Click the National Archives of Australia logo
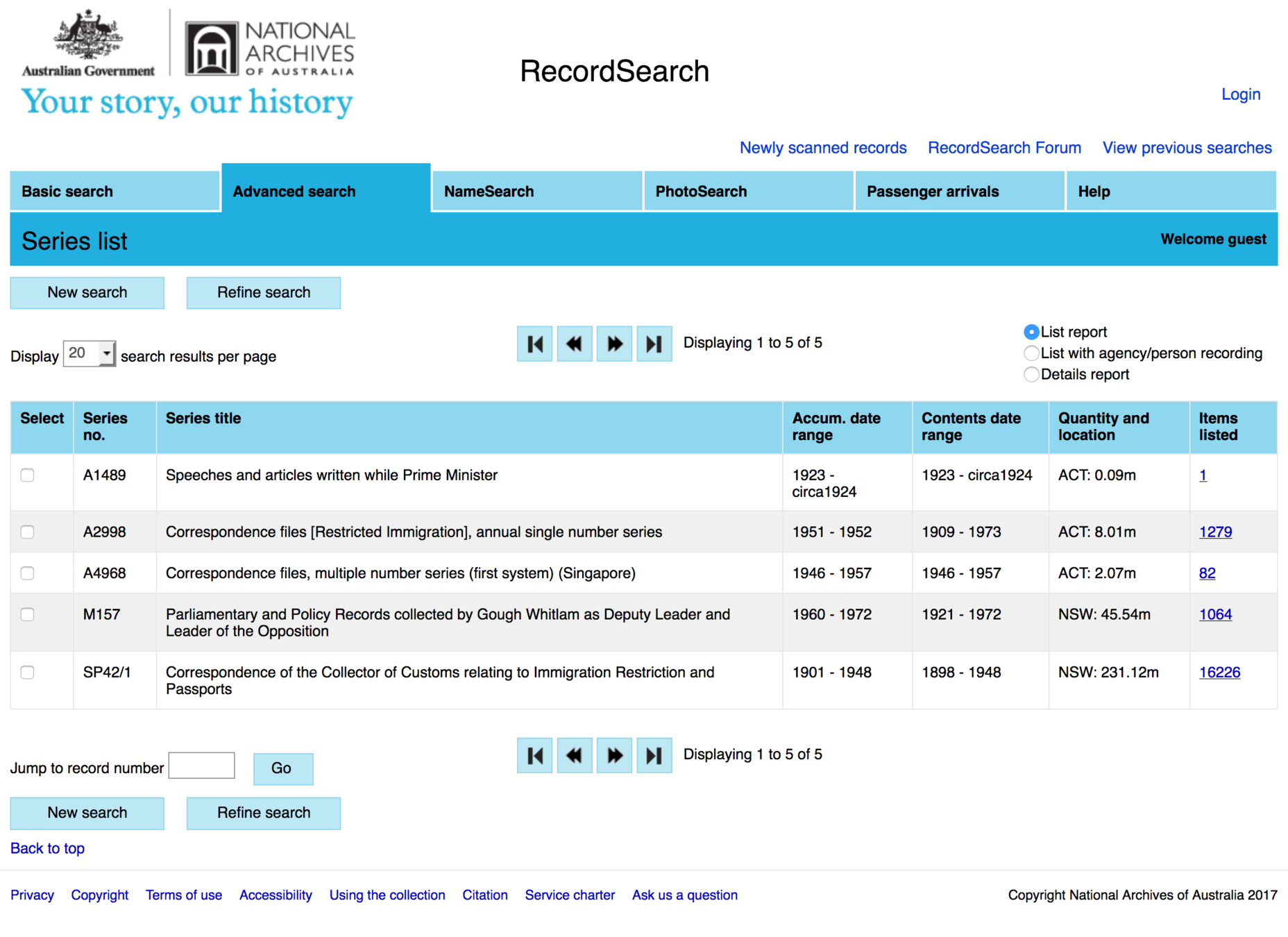 [x=270, y=47]
